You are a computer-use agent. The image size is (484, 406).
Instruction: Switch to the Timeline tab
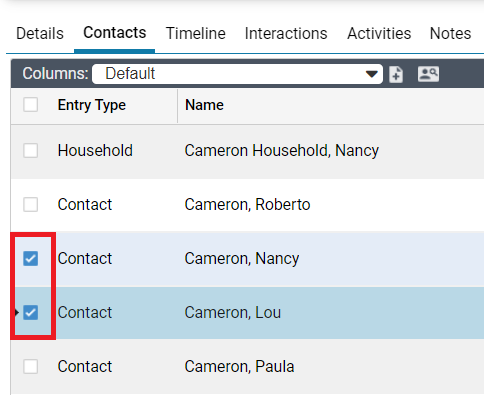(196, 34)
